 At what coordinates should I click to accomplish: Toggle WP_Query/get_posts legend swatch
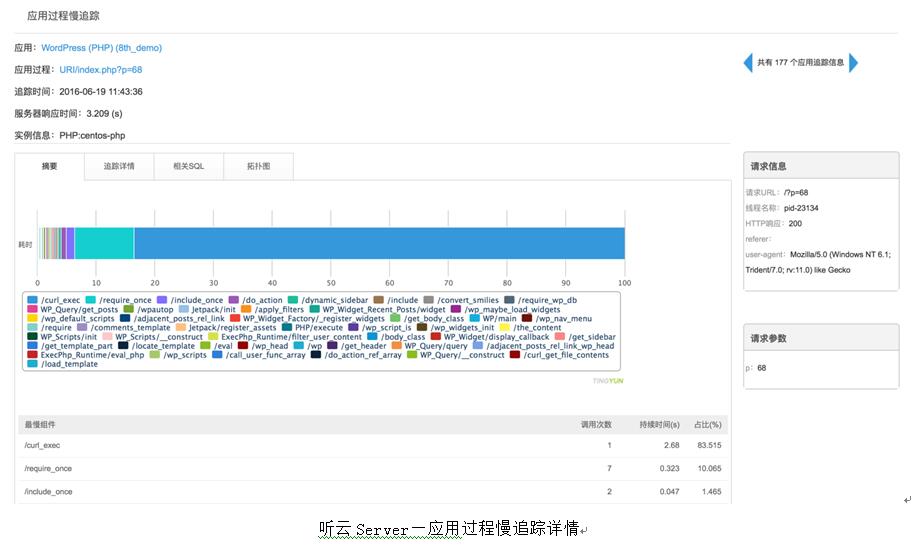[33, 309]
